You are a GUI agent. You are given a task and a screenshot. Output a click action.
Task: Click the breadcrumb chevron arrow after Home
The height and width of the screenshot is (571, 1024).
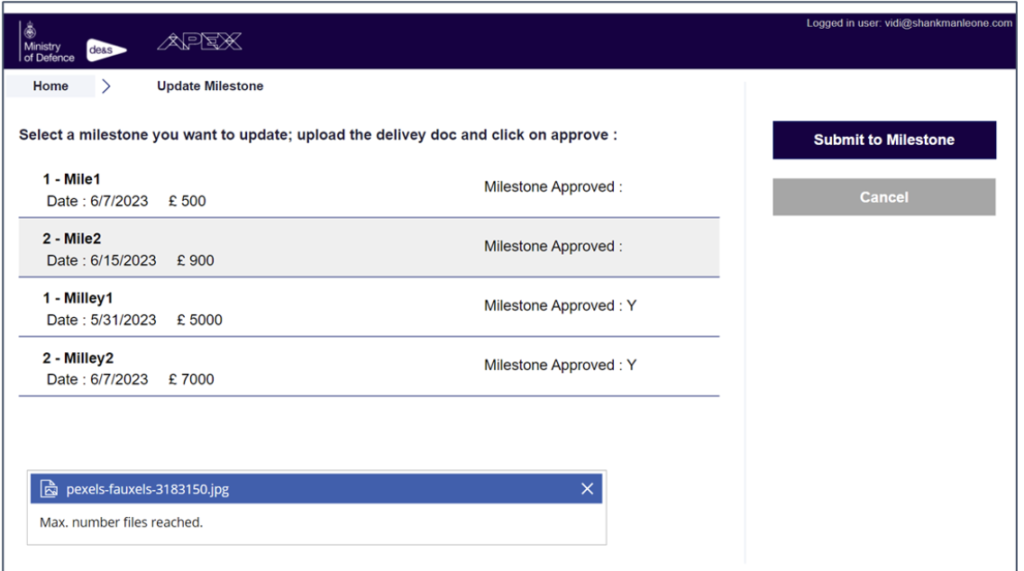(x=106, y=86)
